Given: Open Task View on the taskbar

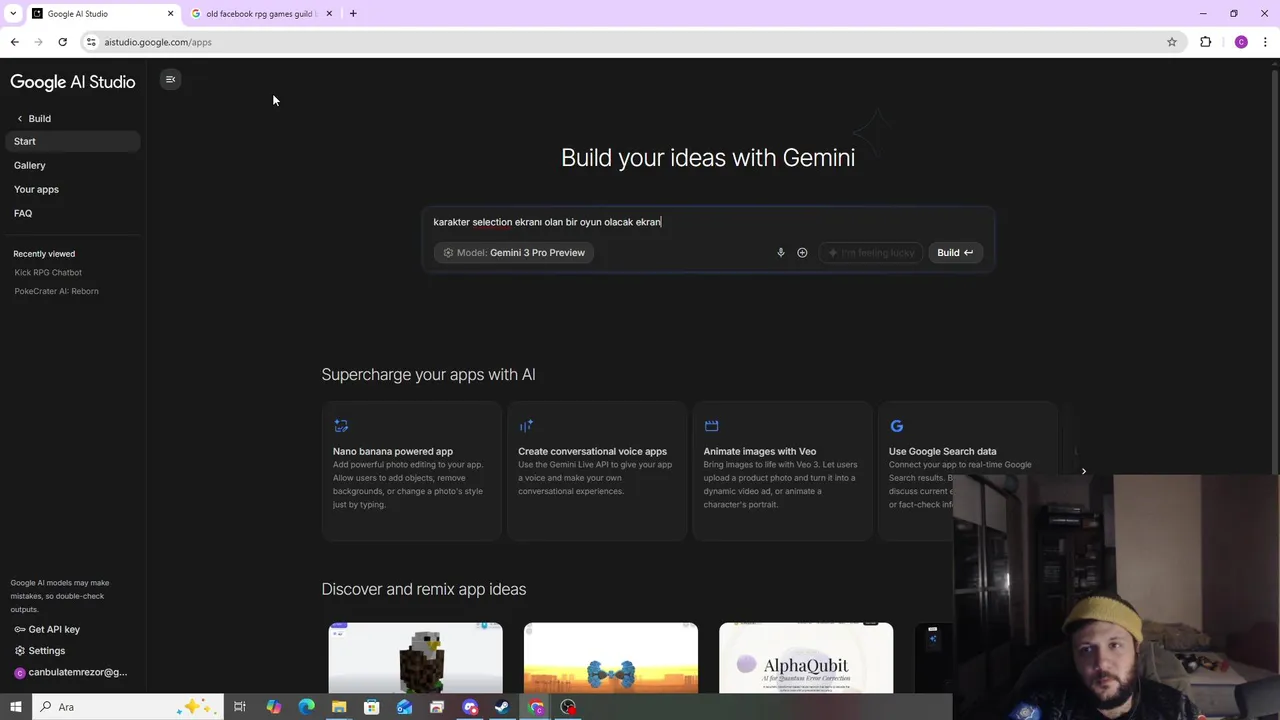Looking at the screenshot, I should [x=240, y=707].
